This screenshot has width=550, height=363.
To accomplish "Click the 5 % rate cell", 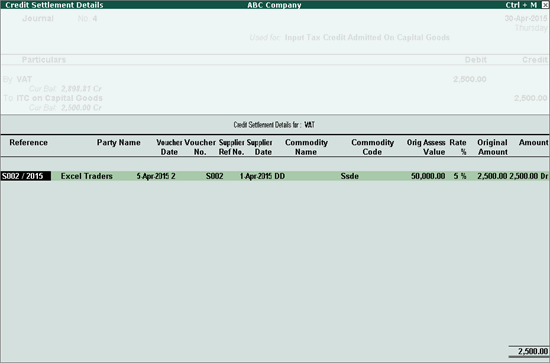I will click(460, 176).
